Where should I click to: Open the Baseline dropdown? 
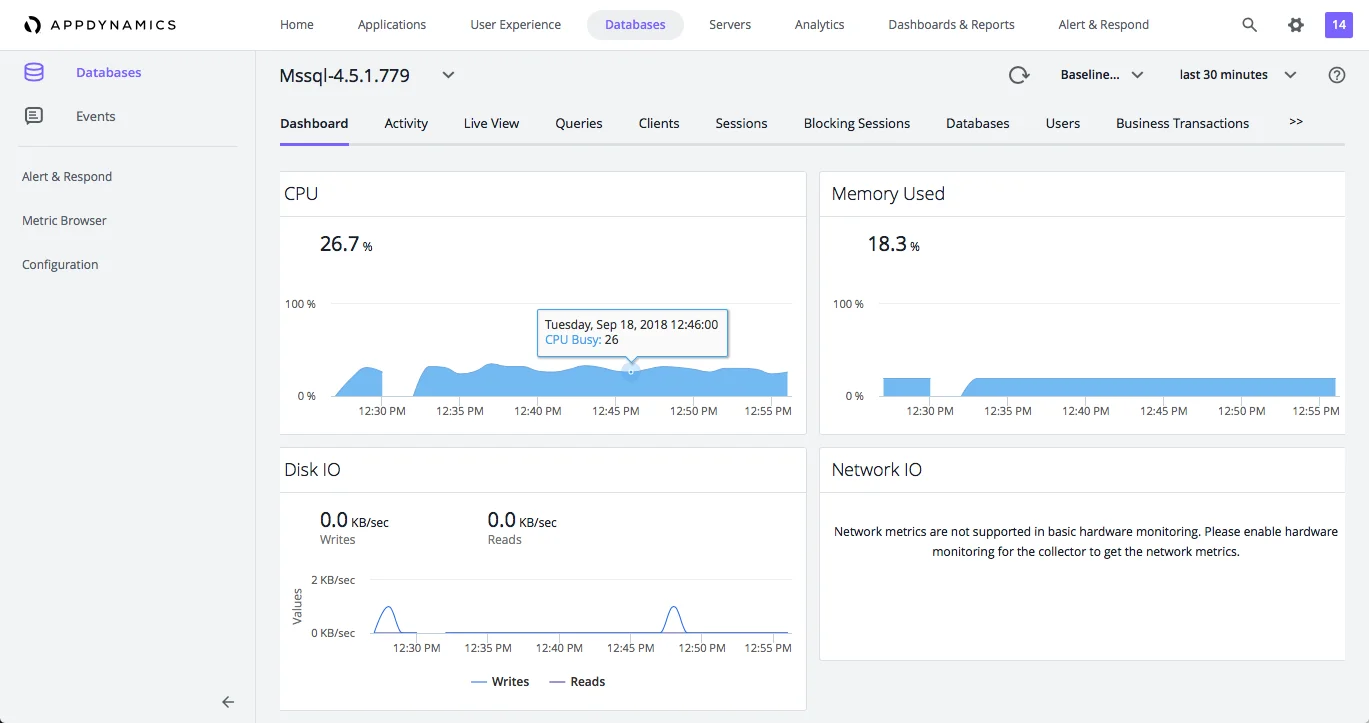click(x=1101, y=74)
